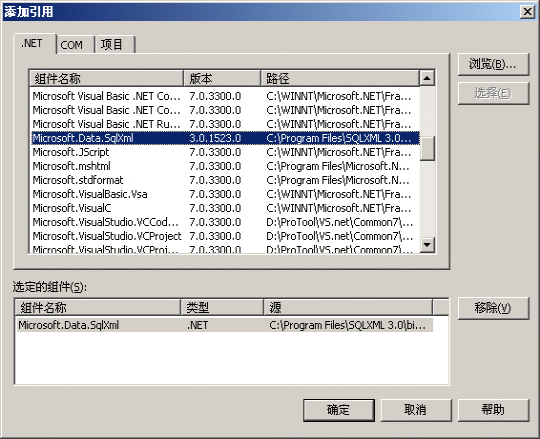The width and height of the screenshot is (540, 439).
Task: Select Microsoft.stdformat component row
Action: pos(225,180)
